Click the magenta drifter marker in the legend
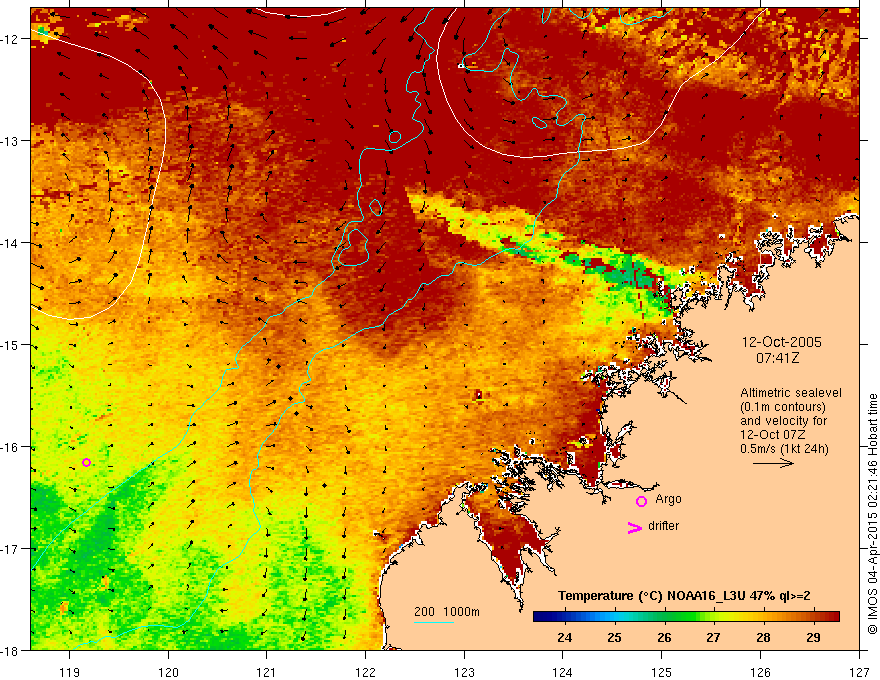Viewport: 880px width, 680px height. pos(634,527)
